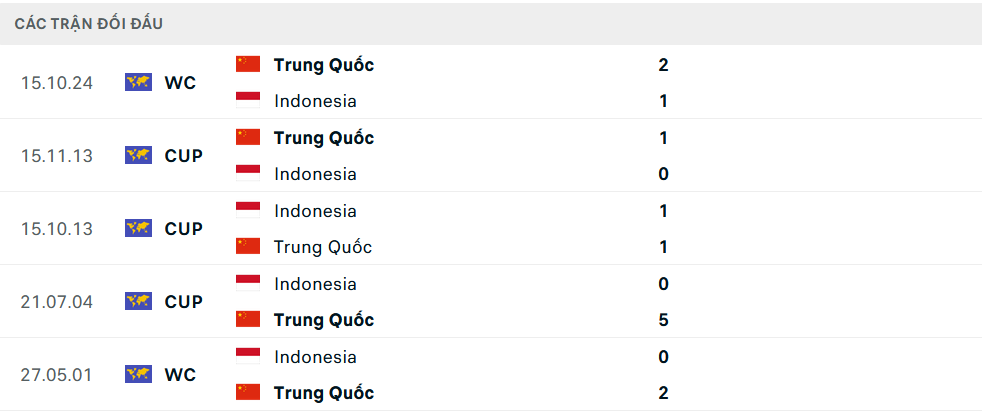Click score 2 in the 27.05.01 match
This screenshot has width=982, height=411.
664,393
